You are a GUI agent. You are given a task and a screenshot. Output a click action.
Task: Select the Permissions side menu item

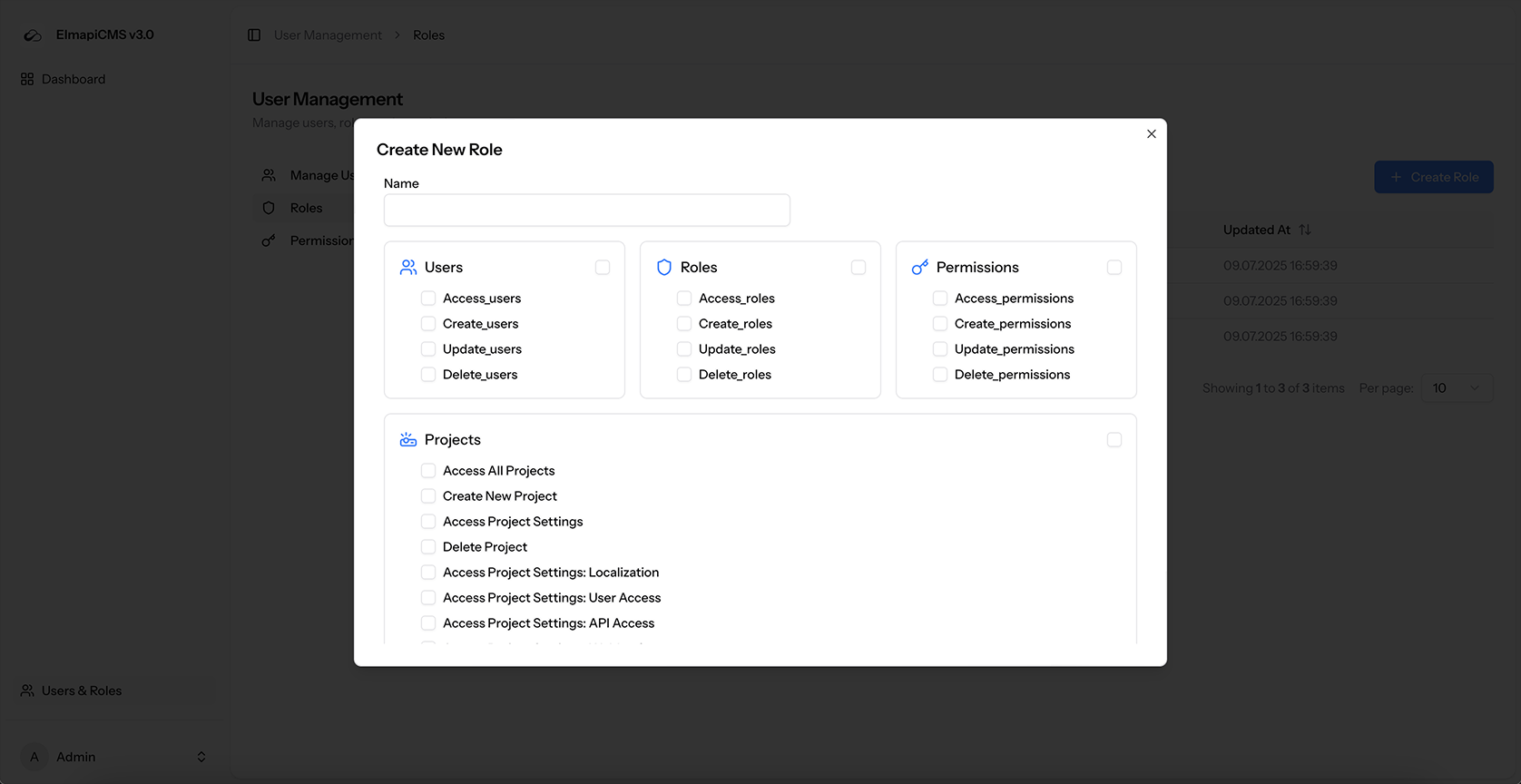(x=303, y=240)
